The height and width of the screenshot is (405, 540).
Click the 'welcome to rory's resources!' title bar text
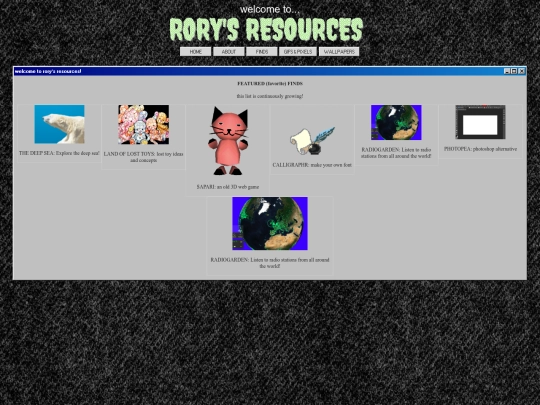point(48,71)
